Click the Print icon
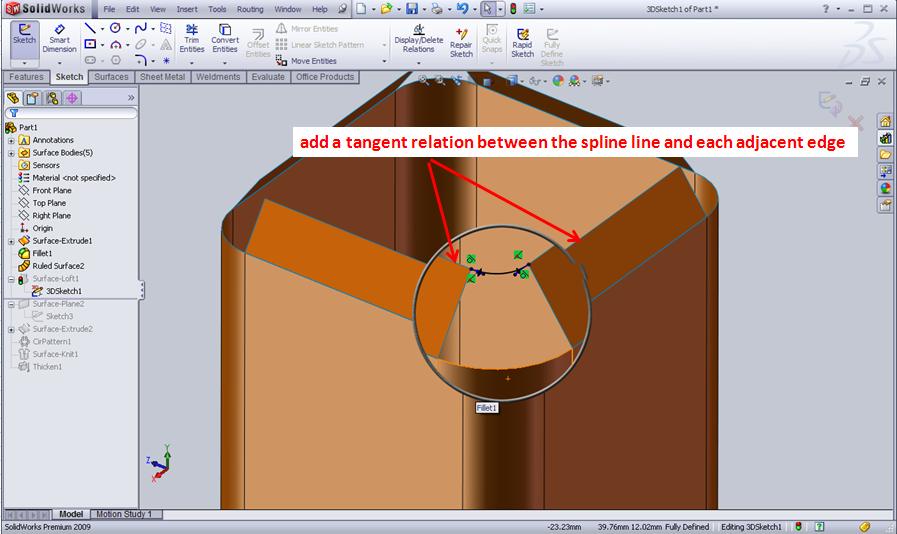Viewport: 897px width, 534px height. 436,9
